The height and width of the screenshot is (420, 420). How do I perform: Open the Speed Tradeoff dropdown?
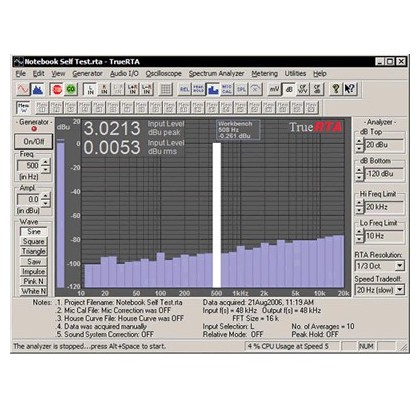400,290
